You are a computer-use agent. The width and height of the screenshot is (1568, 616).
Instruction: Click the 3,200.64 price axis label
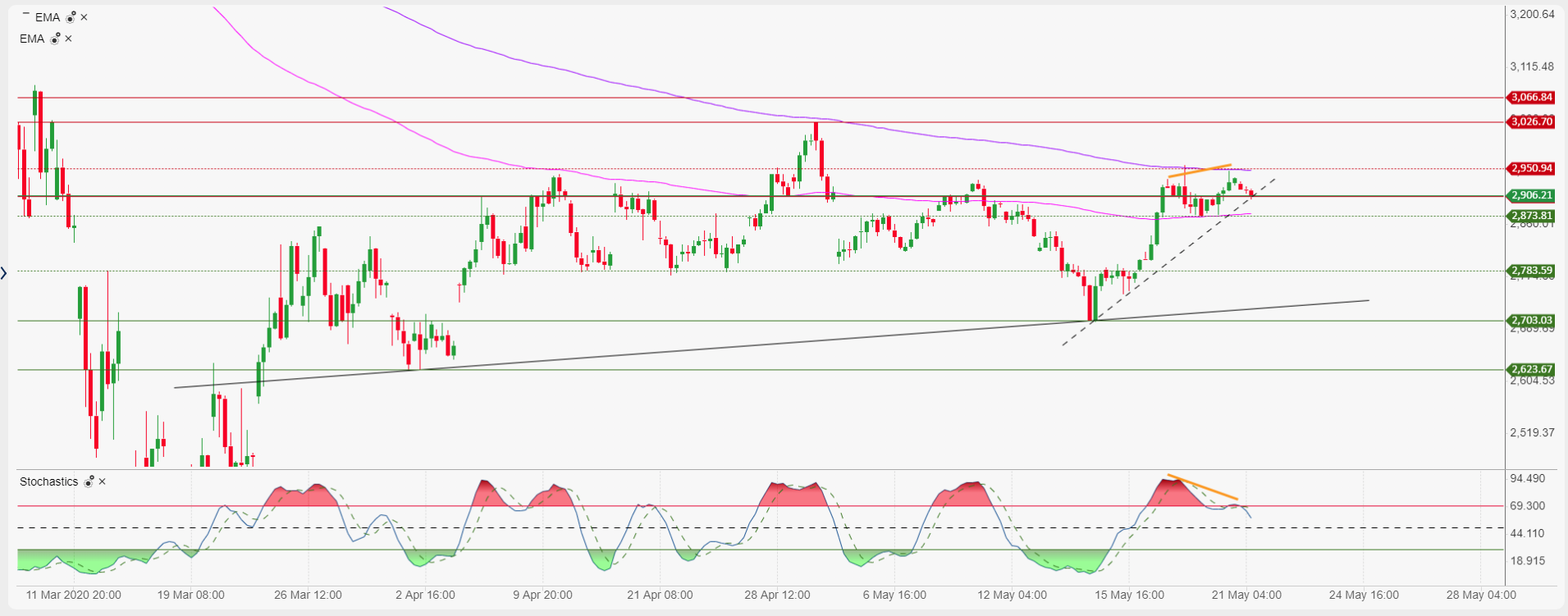(1532, 14)
